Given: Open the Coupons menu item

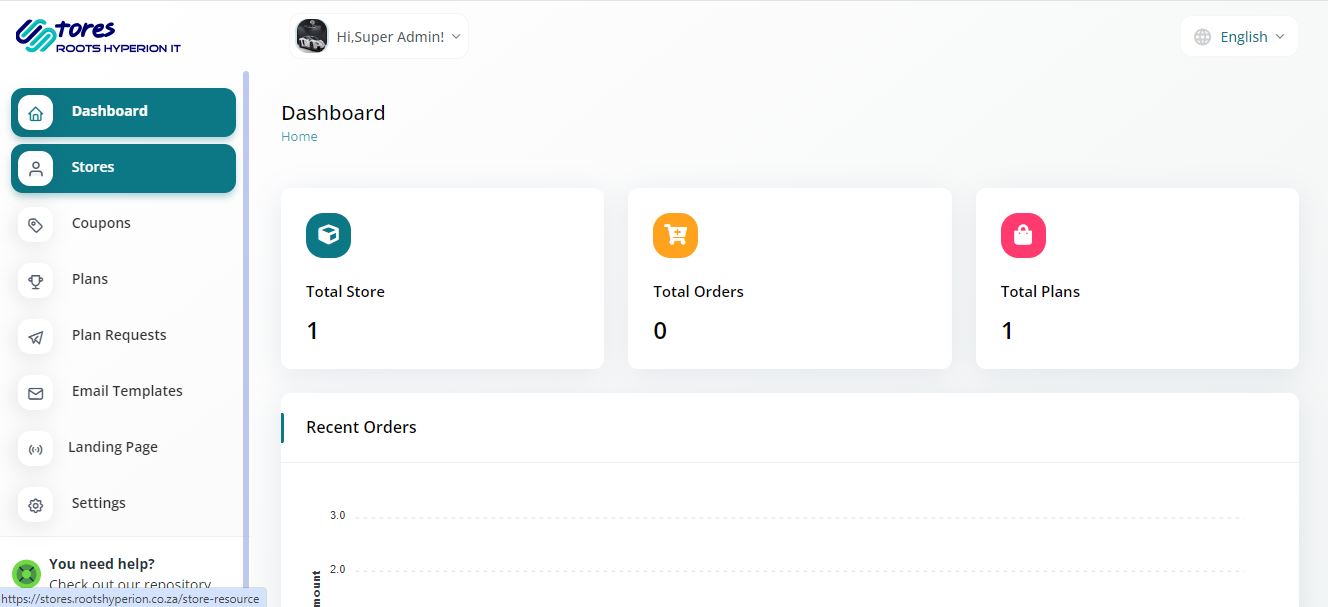Looking at the screenshot, I should pos(101,223).
